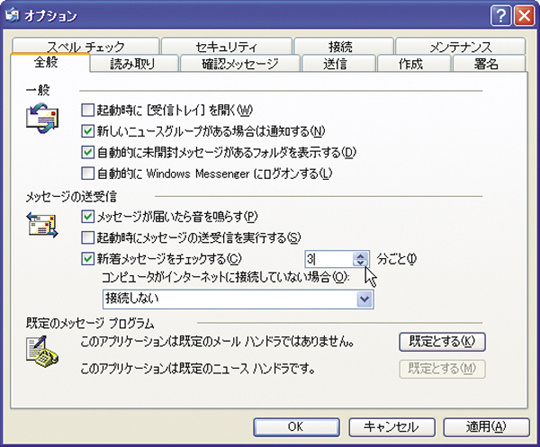
Task: Open the 接続しない dropdown
Action: 238,299
